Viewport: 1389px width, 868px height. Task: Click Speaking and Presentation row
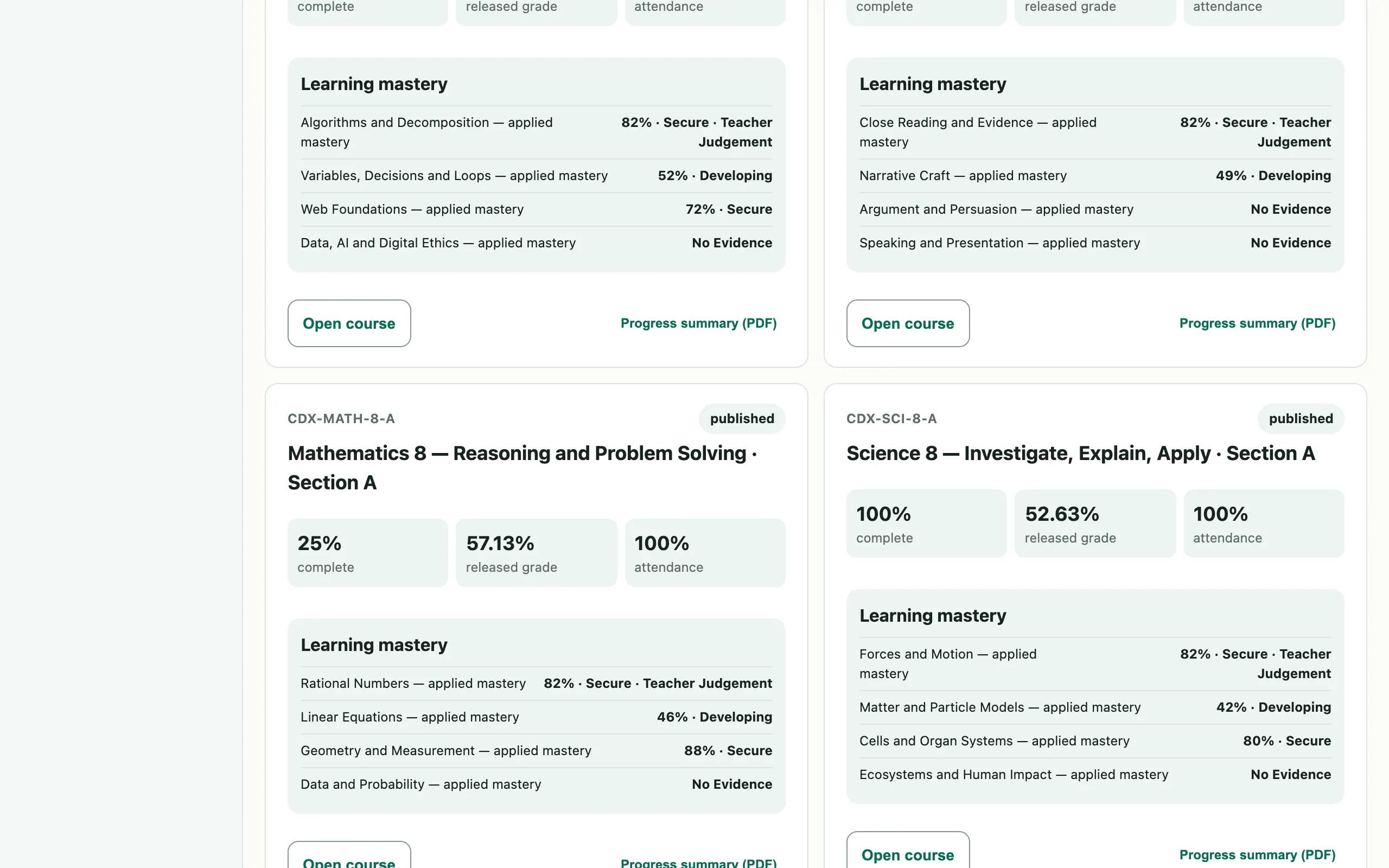pyautogui.click(x=1094, y=243)
